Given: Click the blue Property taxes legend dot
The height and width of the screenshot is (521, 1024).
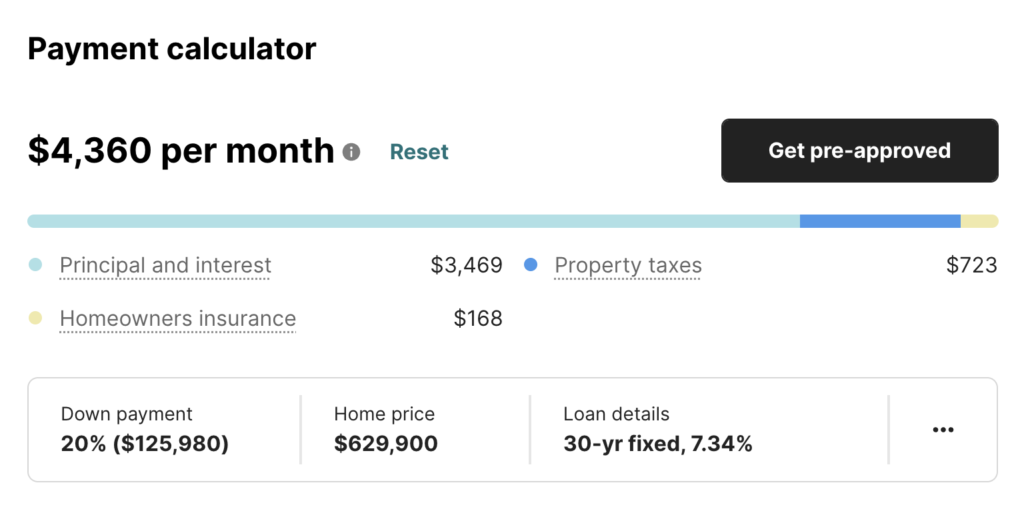Looking at the screenshot, I should pos(530,264).
